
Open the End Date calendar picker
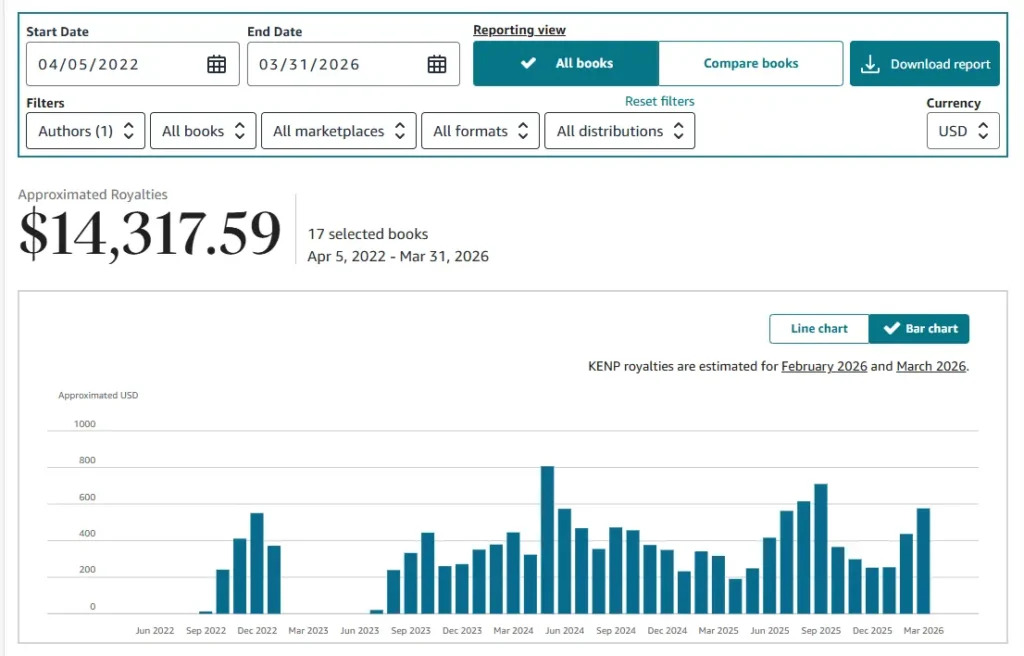(435, 63)
